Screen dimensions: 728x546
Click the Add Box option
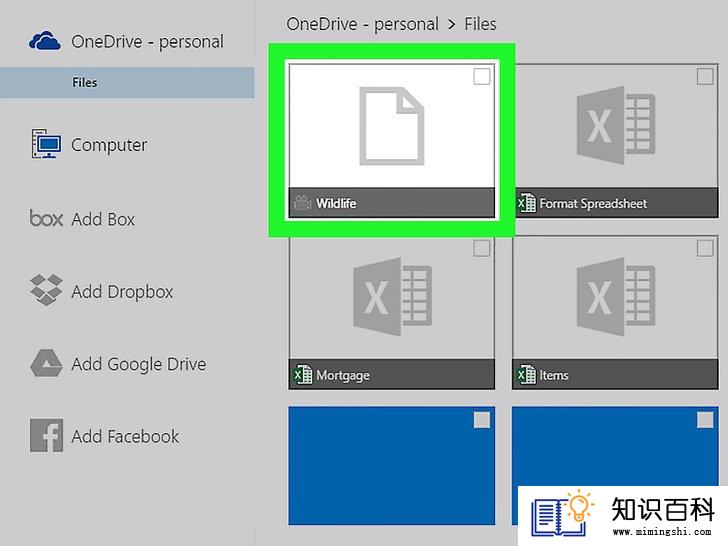82,219
